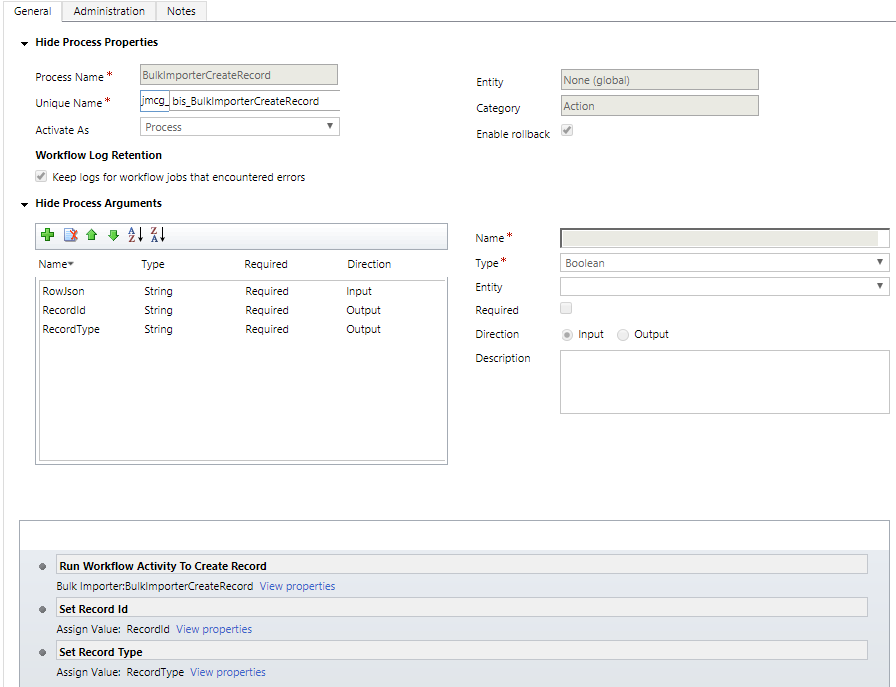
Task: Toggle Keep logs for workflow jobs checkbox
Action: click(x=41, y=176)
